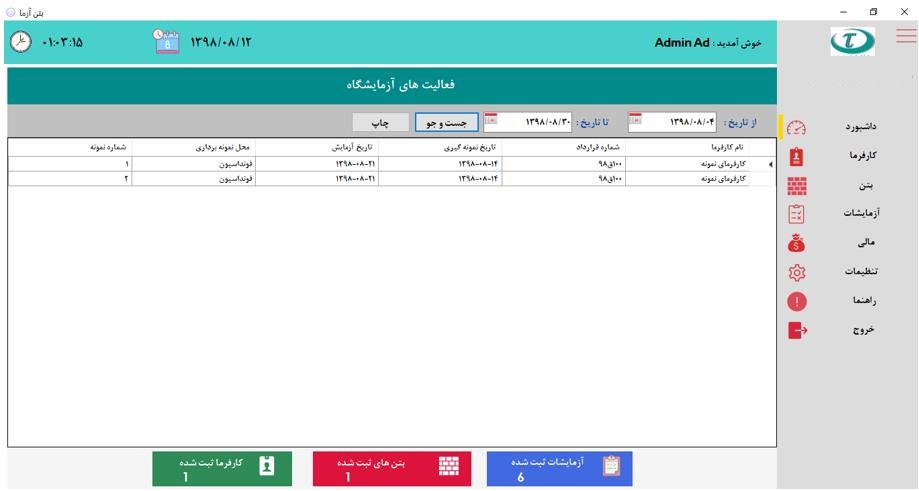Screen dimensions: 919x491
Task: Click the Exit (خروج) door icon
Action: click(797, 330)
